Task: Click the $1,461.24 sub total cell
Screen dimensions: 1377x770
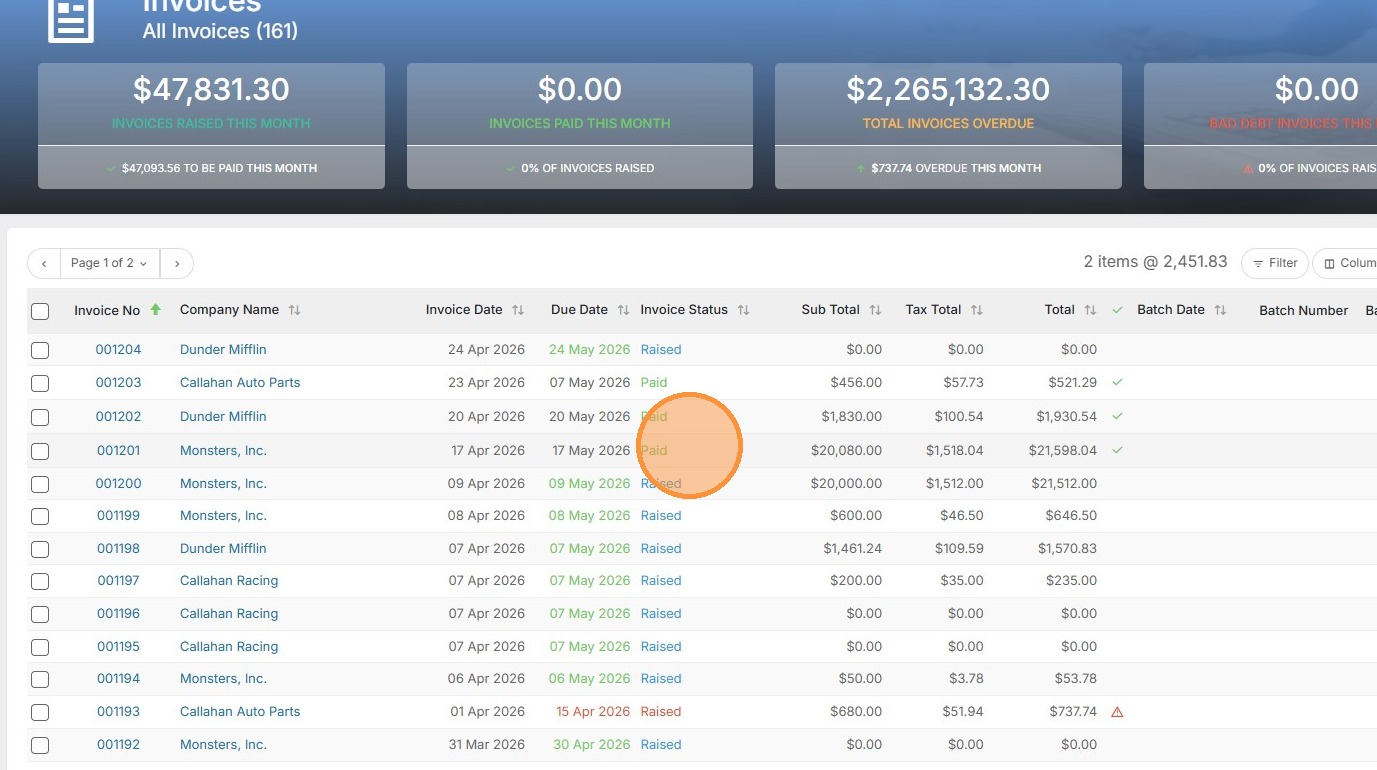Action: [852, 548]
